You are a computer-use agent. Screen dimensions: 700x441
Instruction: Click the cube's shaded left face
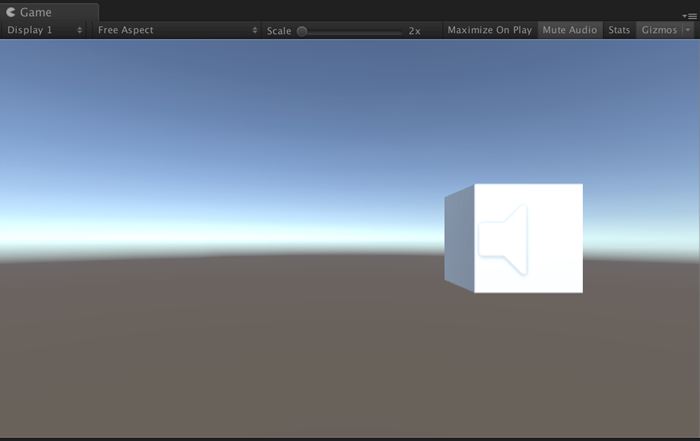click(x=459, y=240)
